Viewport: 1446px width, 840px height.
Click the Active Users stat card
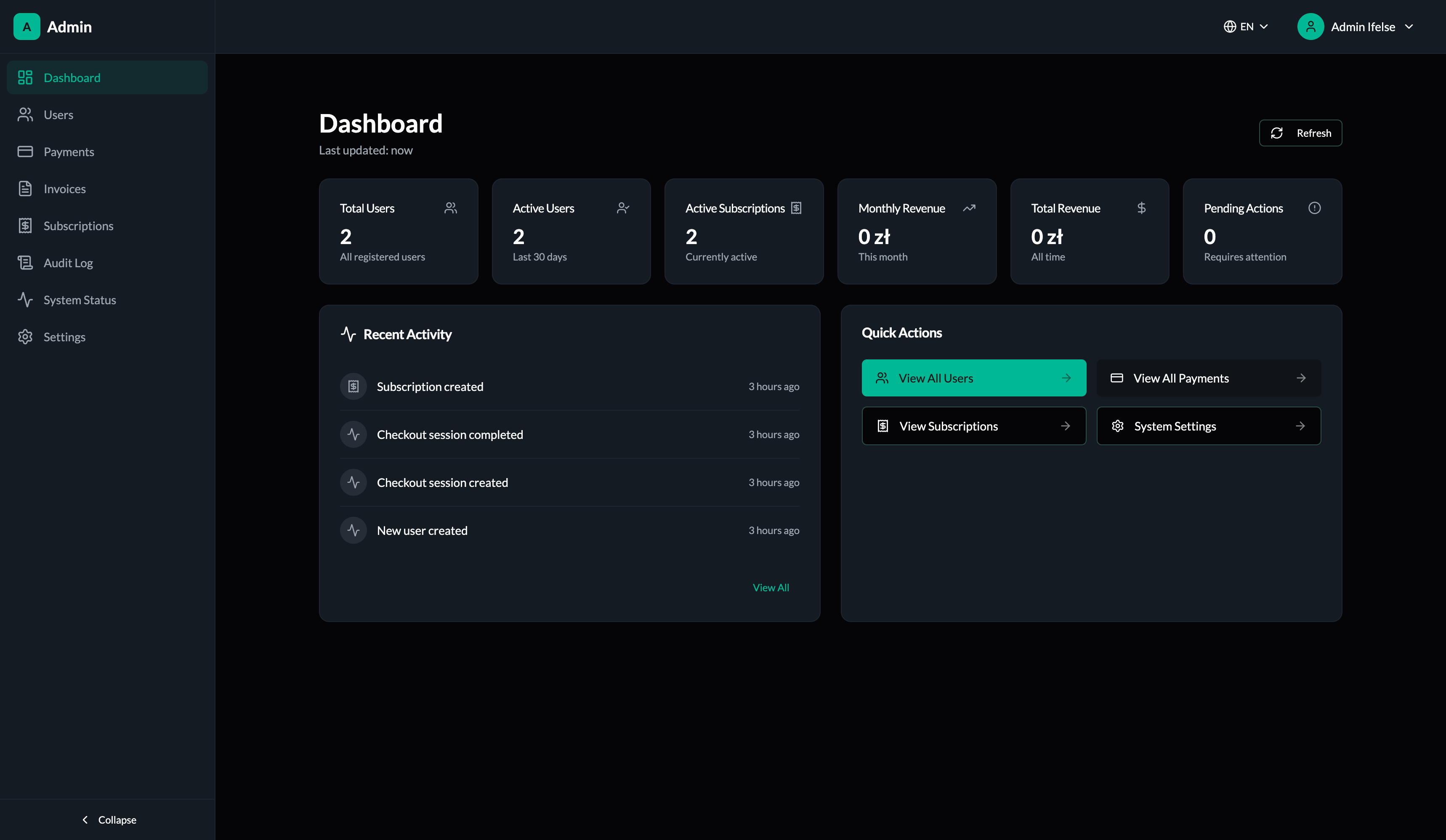coord(571,231)
